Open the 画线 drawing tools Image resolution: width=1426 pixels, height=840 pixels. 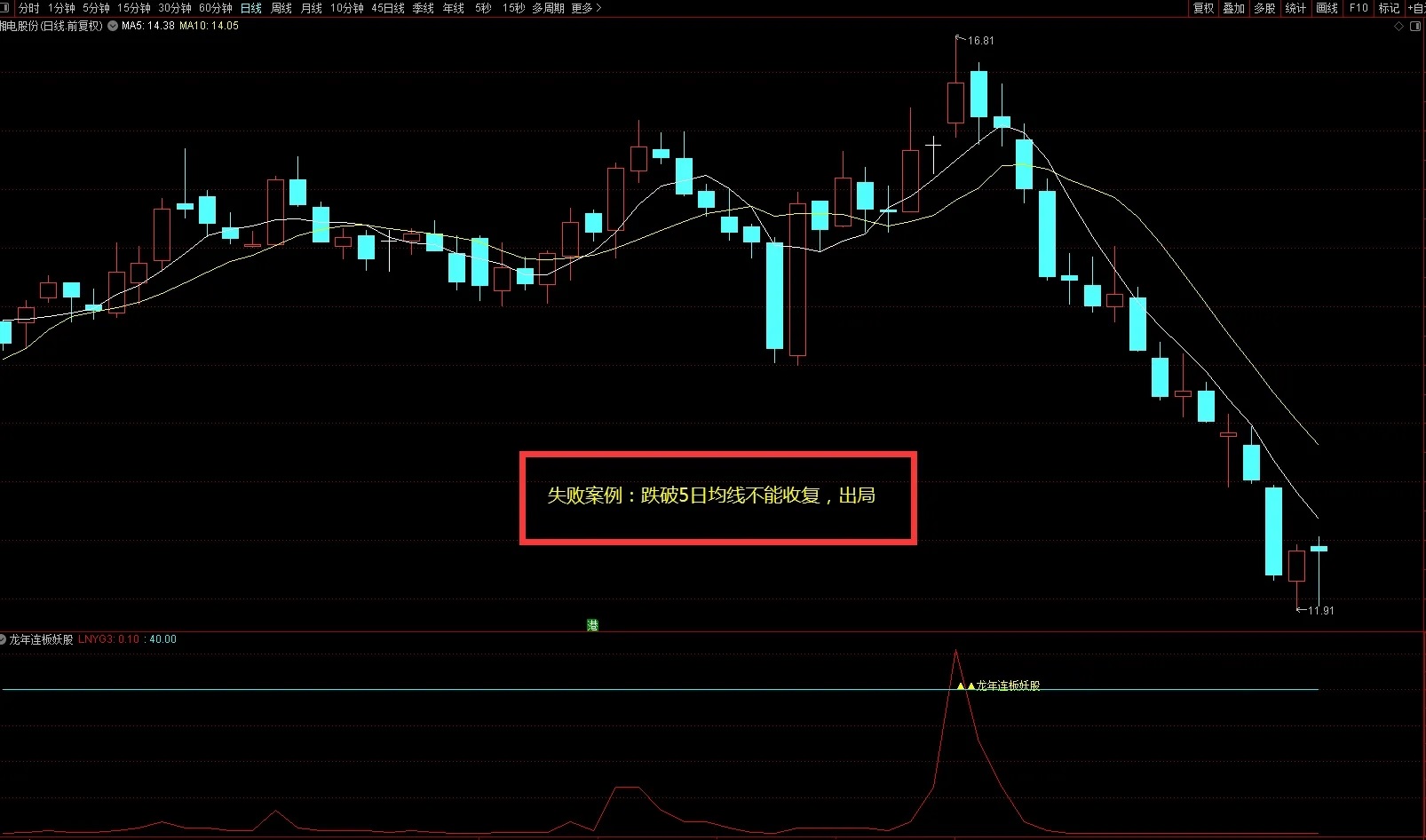pyautogui.click(x=1327, y=8)
